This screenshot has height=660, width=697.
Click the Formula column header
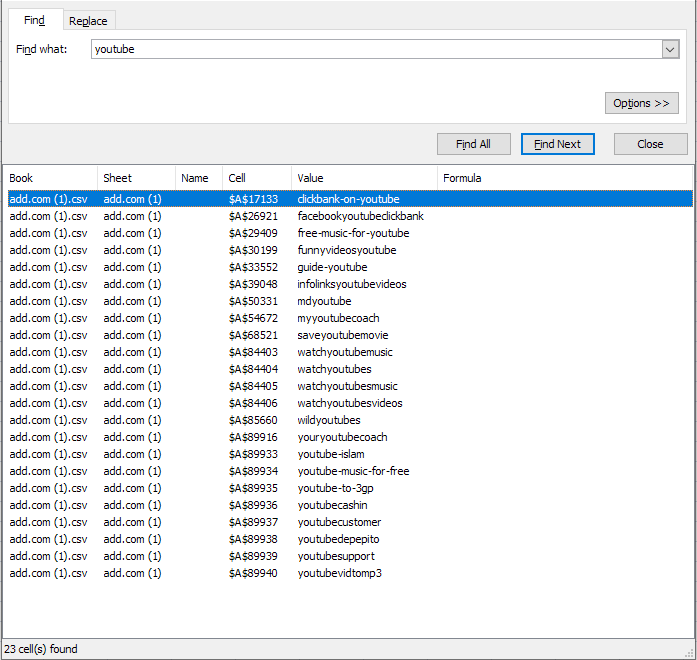[x=565, y=178]
